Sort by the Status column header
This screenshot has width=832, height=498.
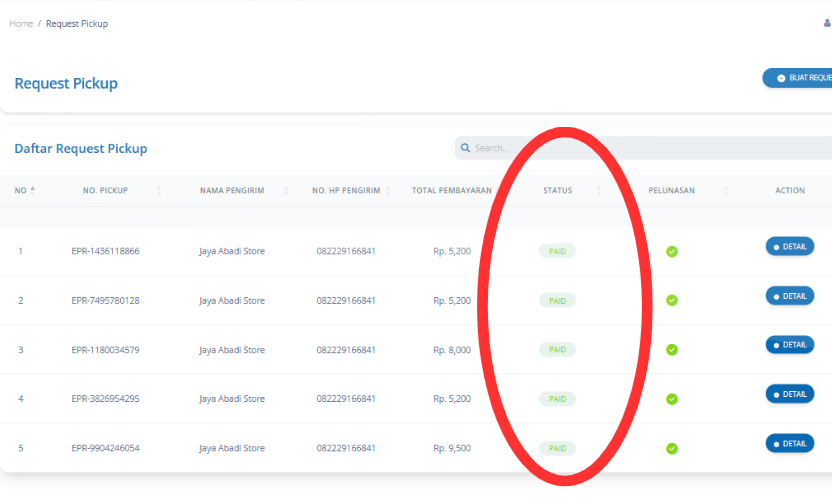click(x=558, y=190)
